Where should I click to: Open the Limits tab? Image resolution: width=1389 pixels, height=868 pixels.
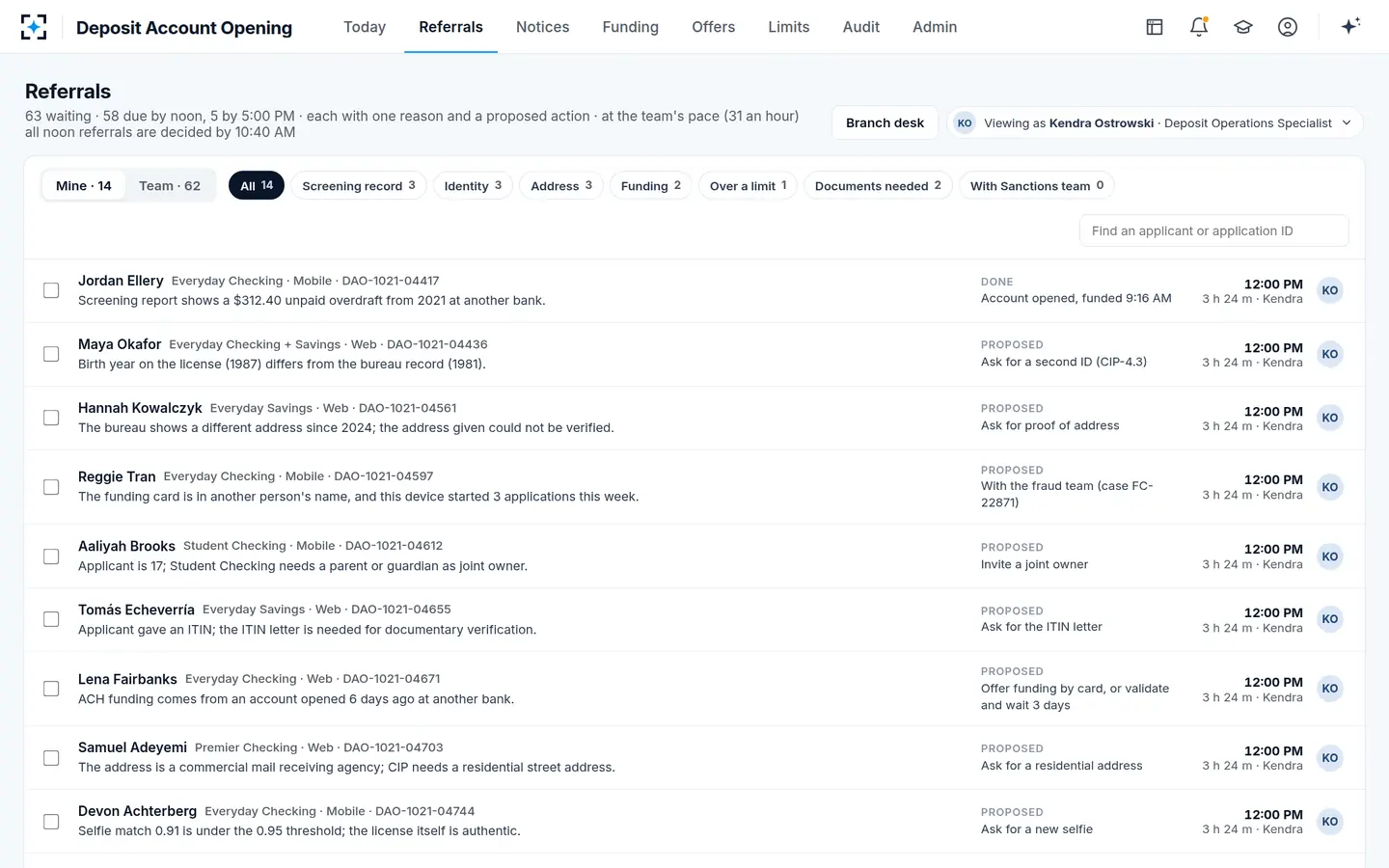[789, 27]
